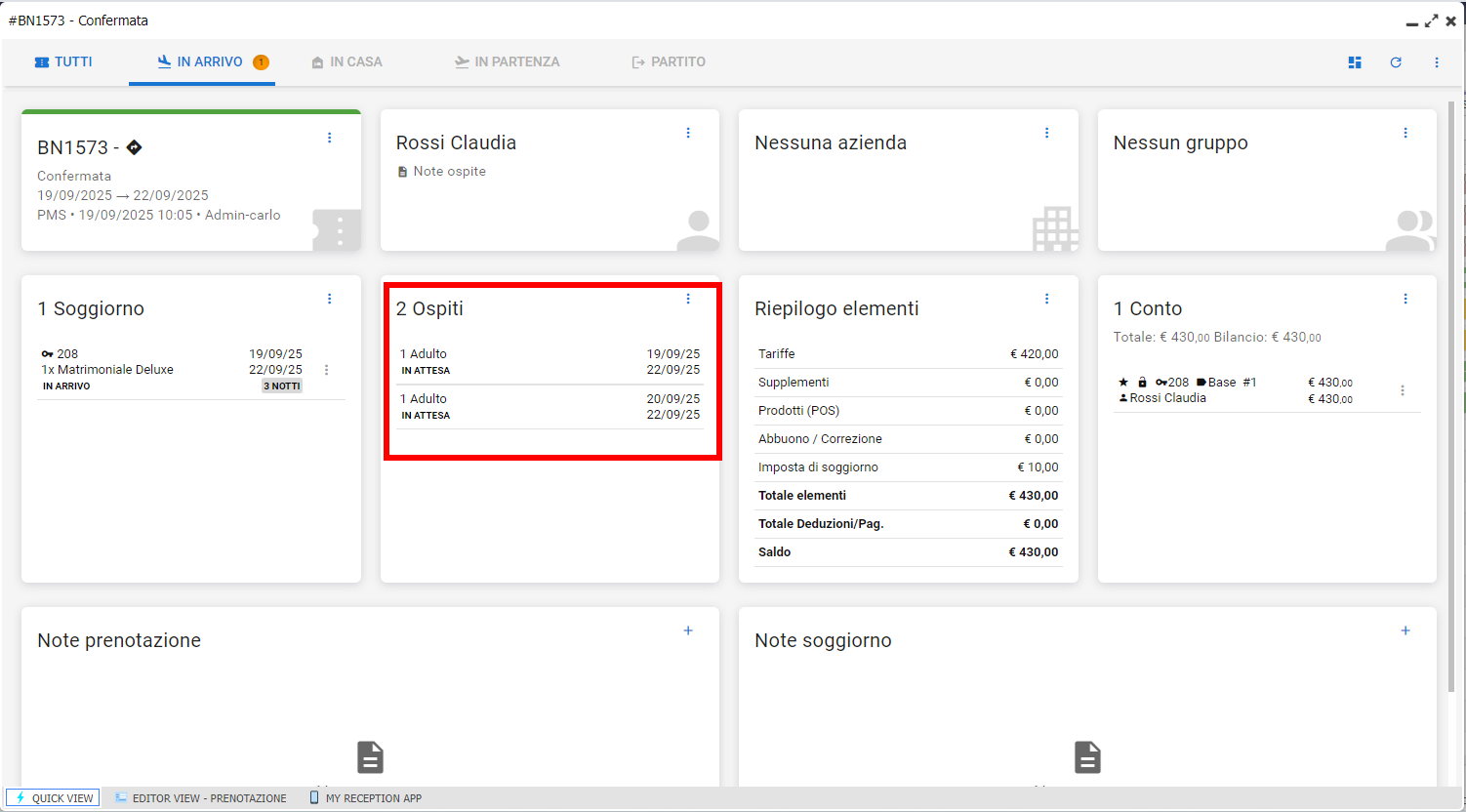Add a new booking note with plus icon

[x=688, y=630]
